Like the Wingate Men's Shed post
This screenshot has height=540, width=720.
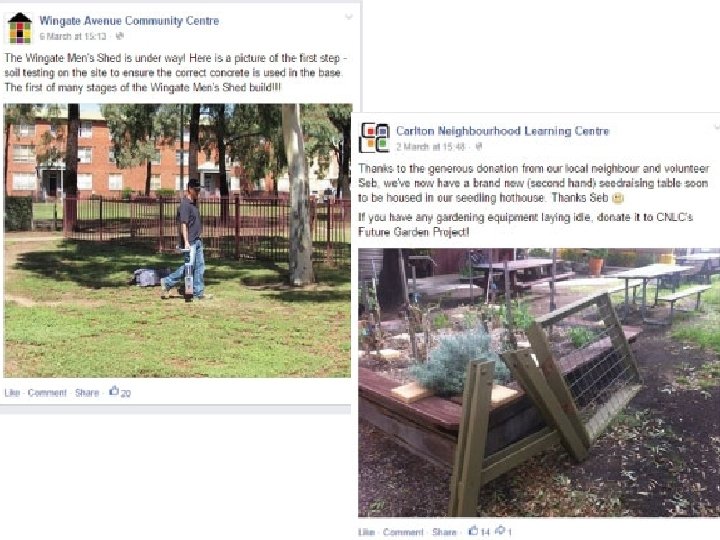pos(12,393)
